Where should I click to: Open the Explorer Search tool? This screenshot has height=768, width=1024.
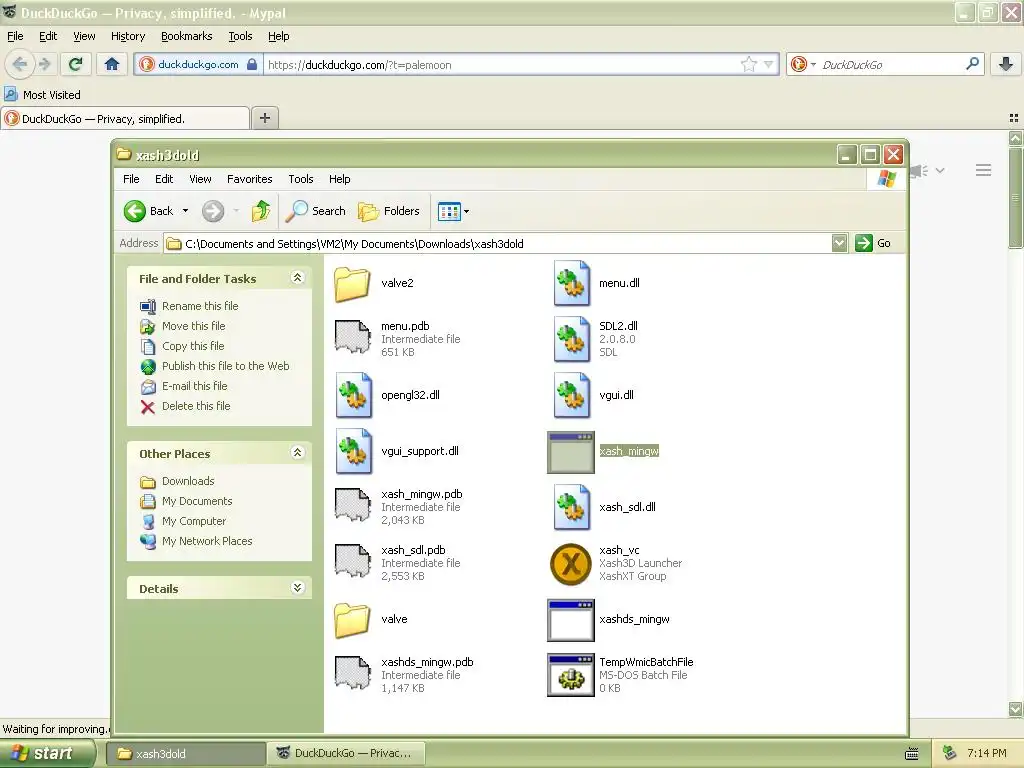coord(315,211)
